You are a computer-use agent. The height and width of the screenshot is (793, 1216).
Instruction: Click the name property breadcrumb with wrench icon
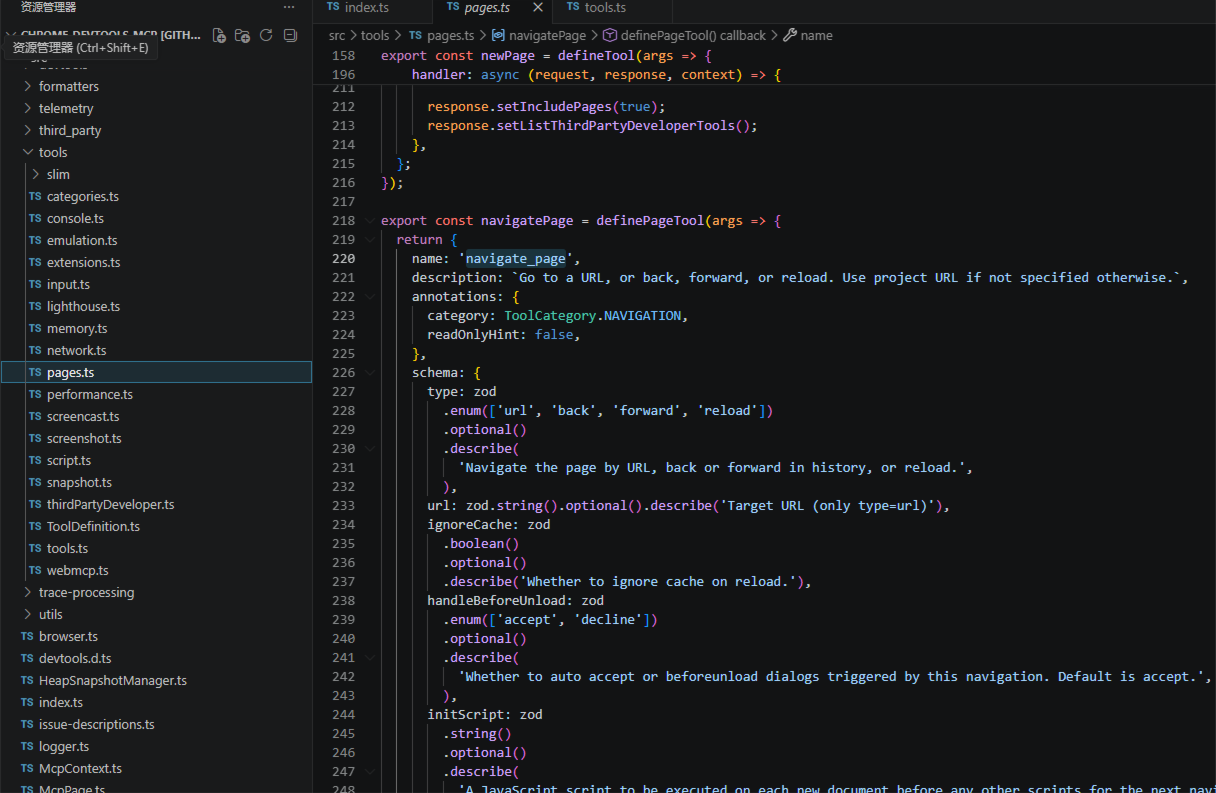[807, 36]
